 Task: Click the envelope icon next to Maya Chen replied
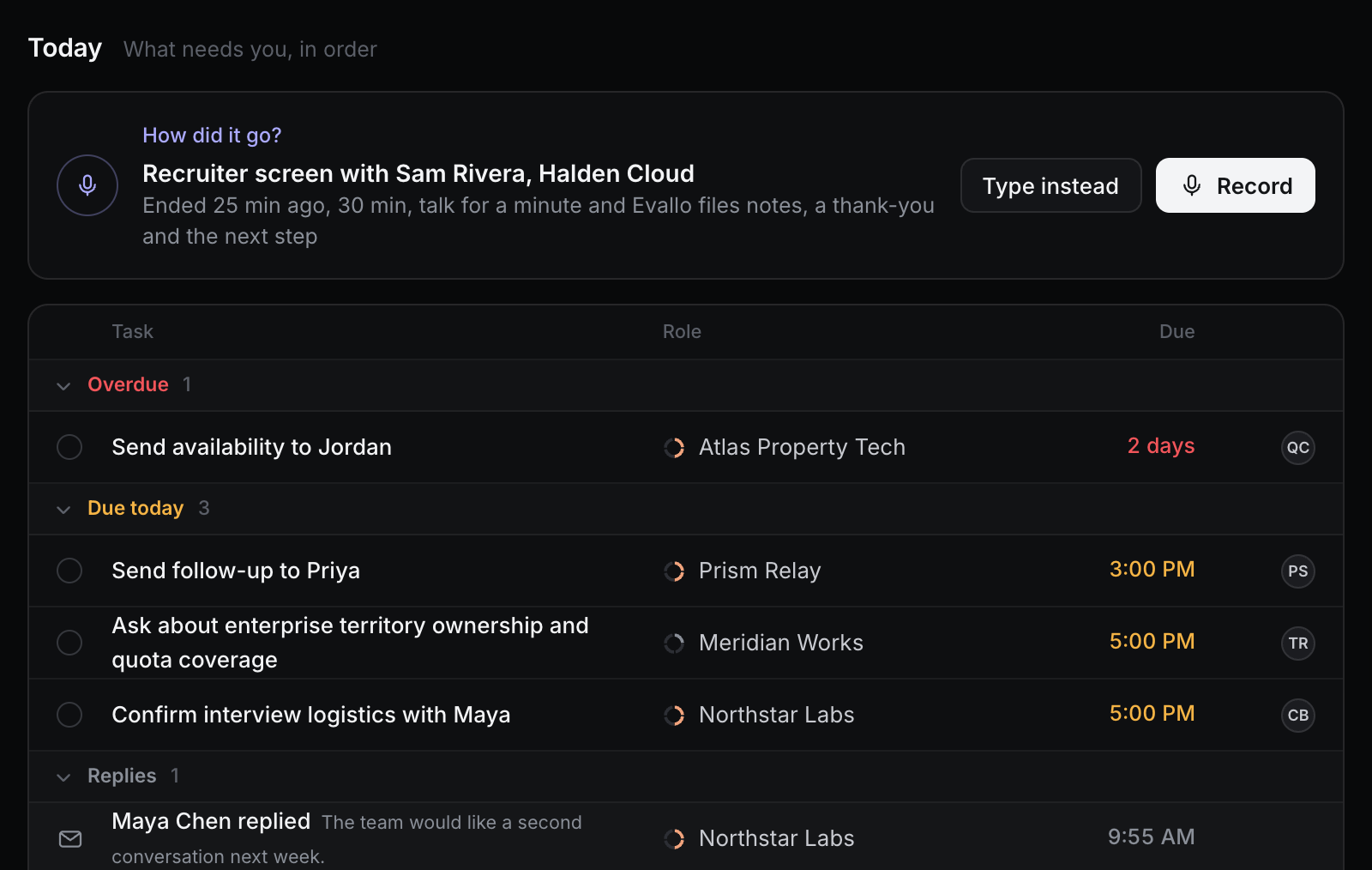(70, 838)
